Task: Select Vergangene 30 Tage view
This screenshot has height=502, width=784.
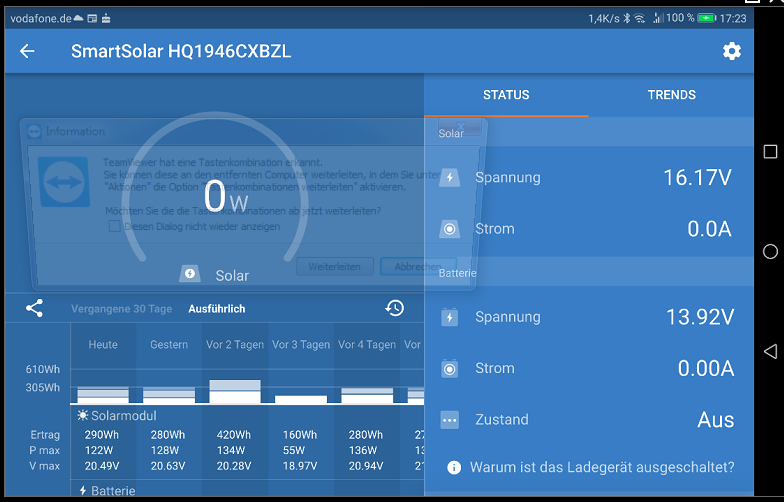Action: 122,309
